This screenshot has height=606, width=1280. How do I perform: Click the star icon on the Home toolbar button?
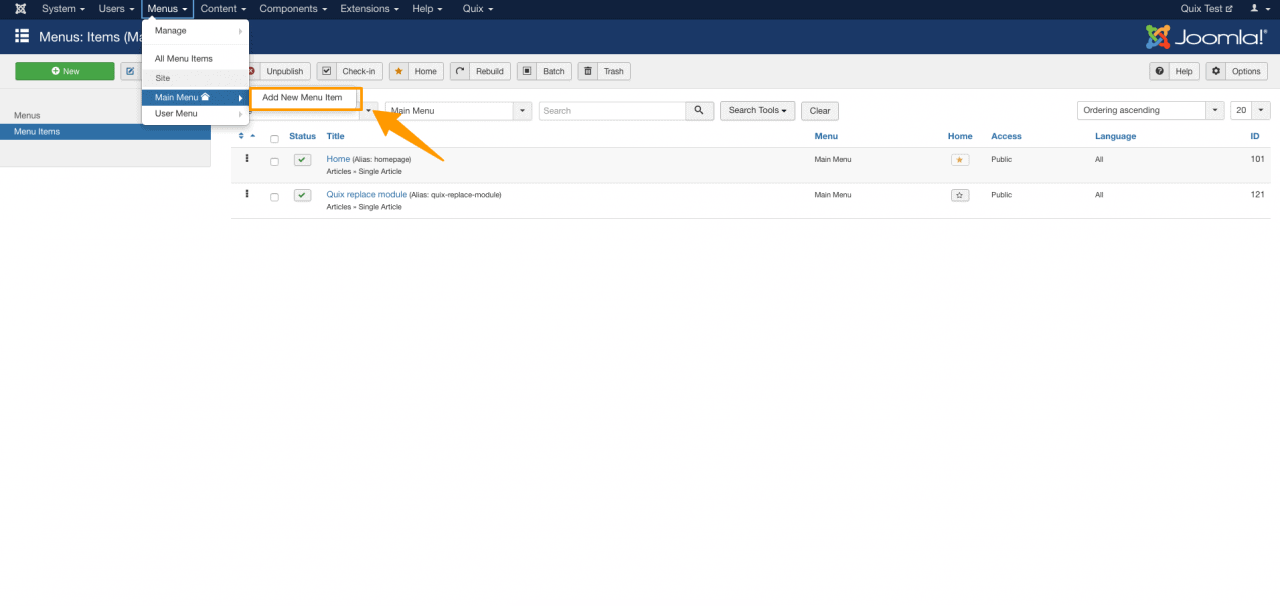click(x=399, y=71)
